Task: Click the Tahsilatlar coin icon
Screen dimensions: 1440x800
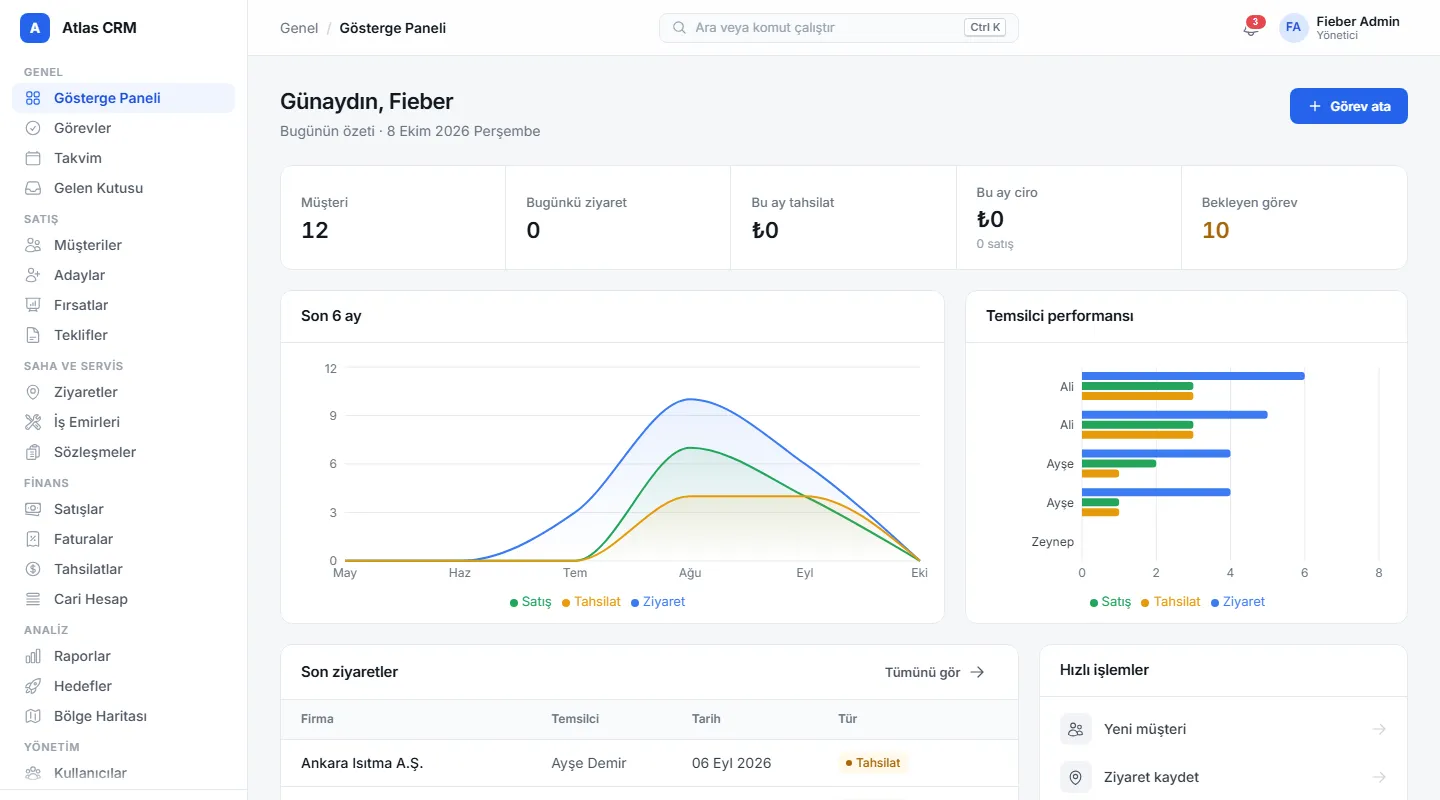Action: click(33, 569)
